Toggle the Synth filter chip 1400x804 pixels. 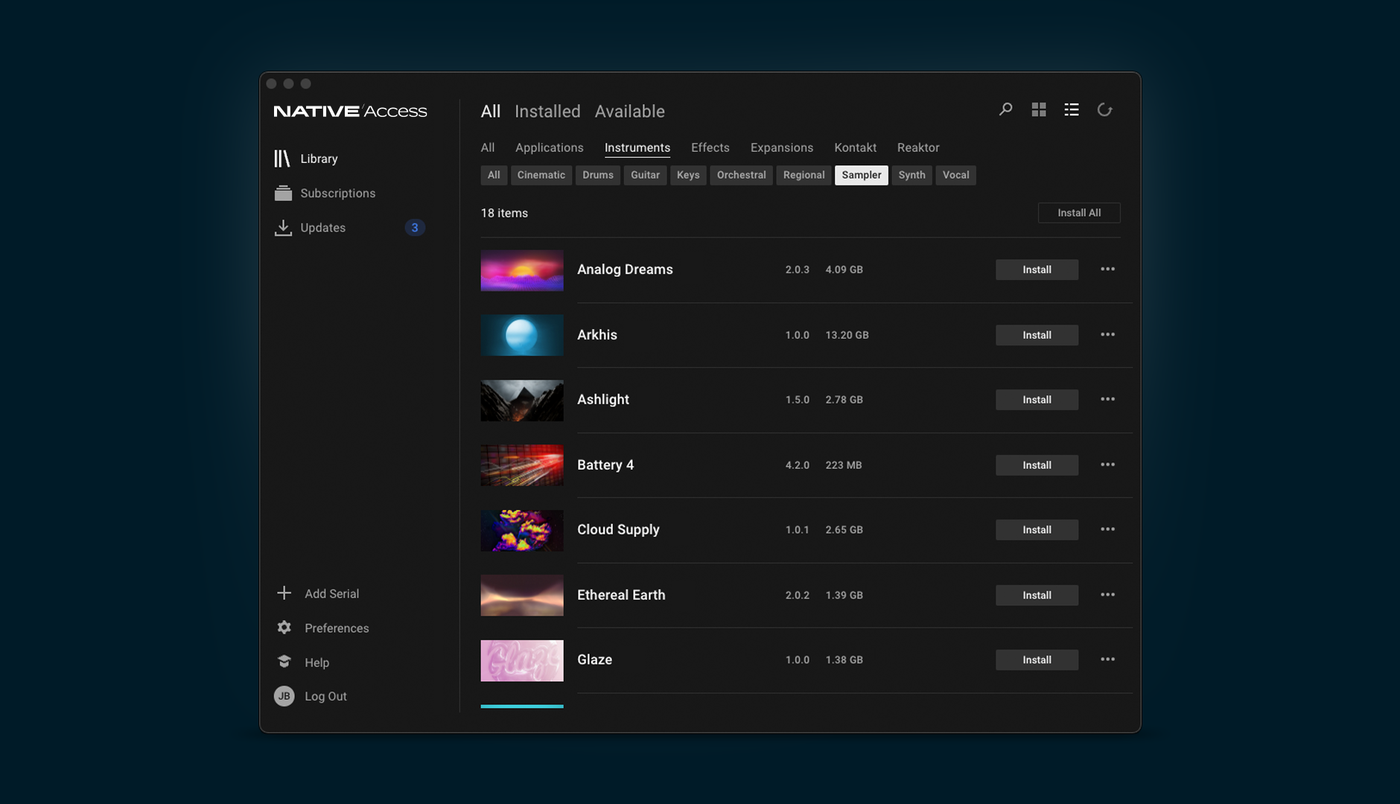click(912, 175)
